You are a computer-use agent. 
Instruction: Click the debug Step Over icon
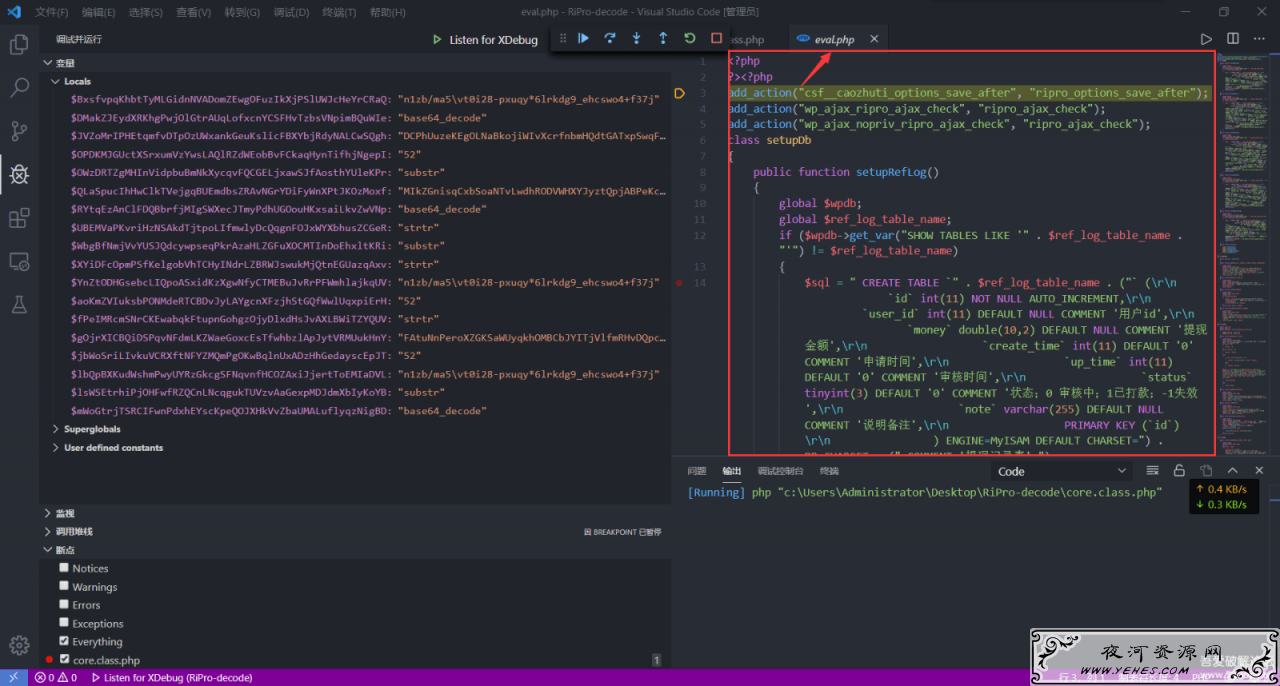610,38
